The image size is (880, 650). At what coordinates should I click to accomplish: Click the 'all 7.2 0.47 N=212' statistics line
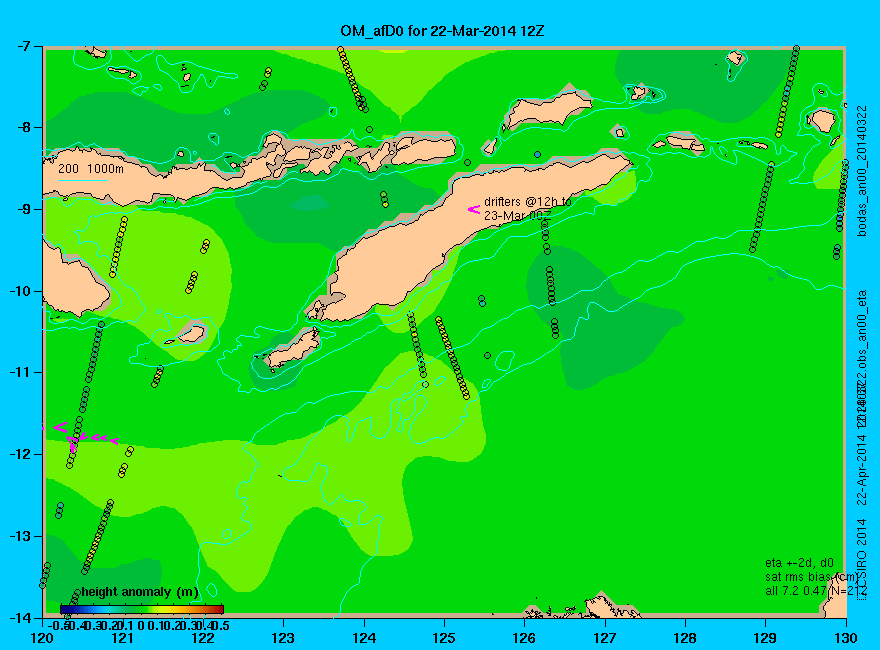coord(817,591)
